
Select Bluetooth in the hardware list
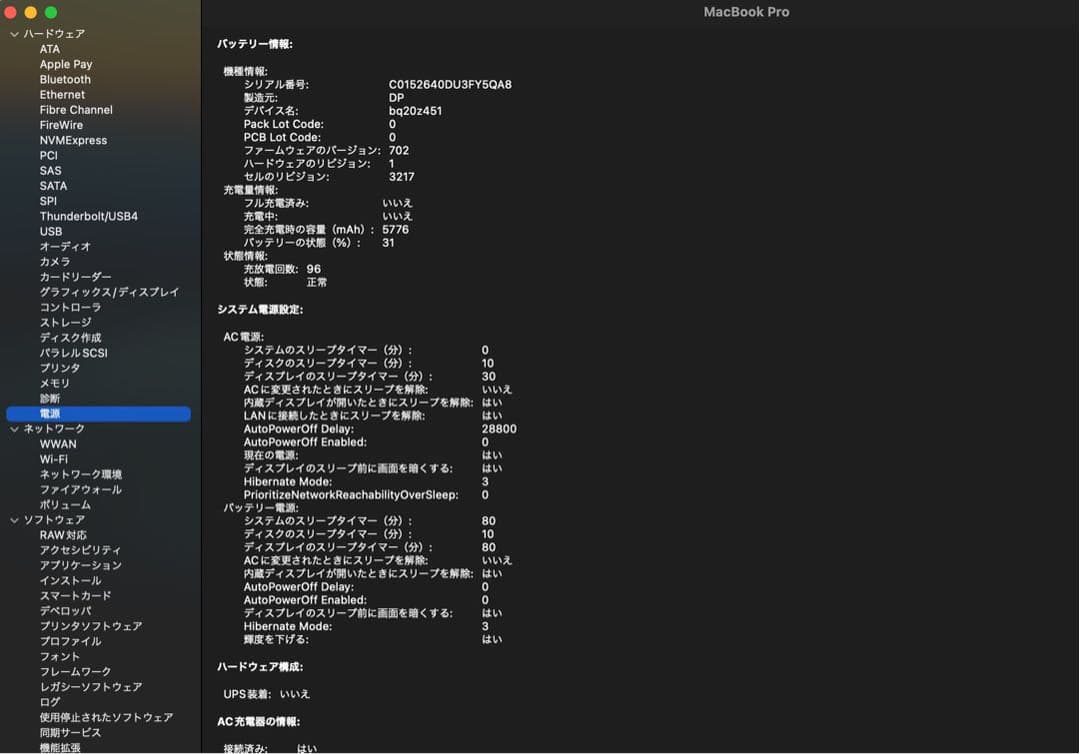(64, 79)
